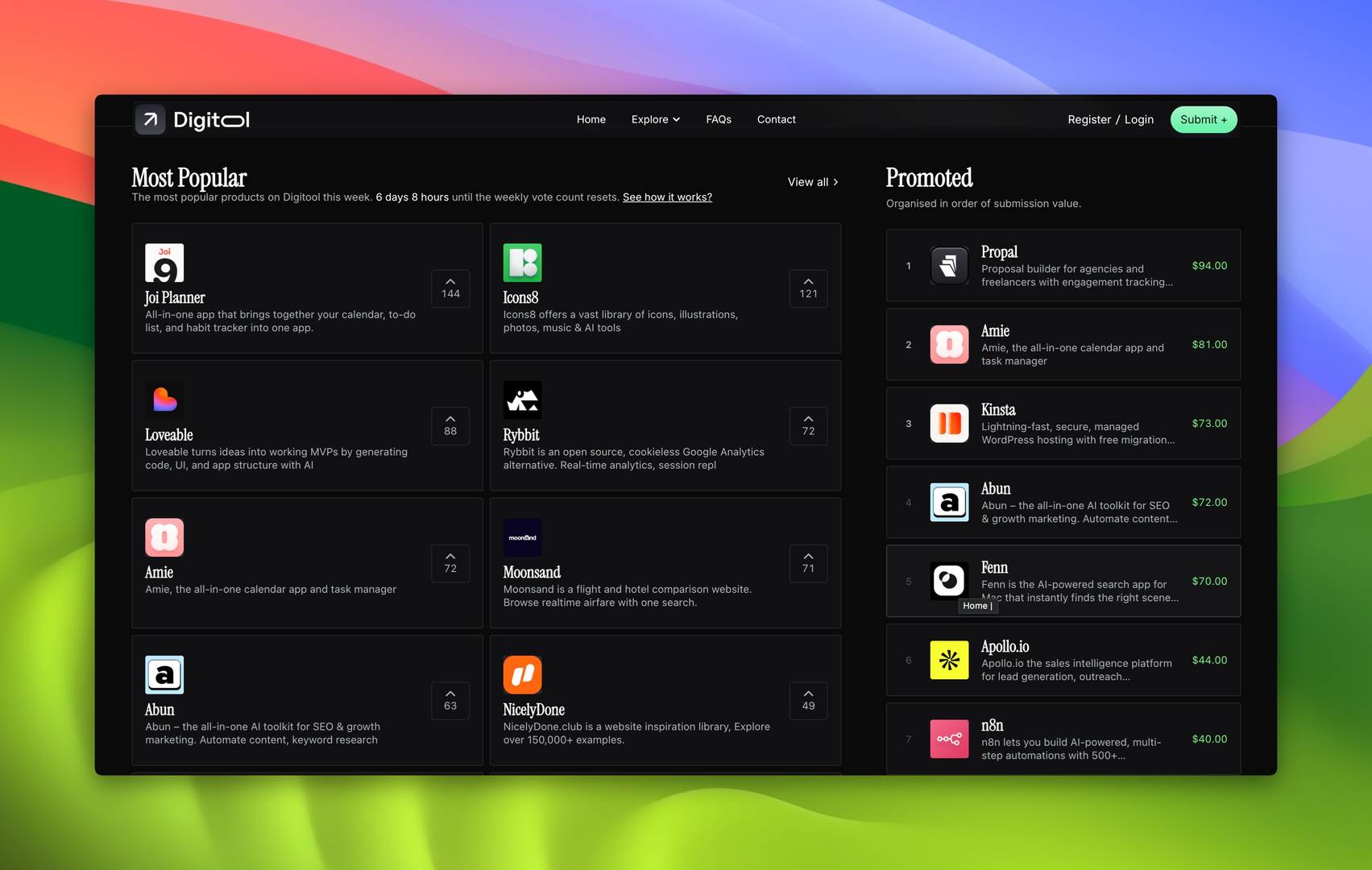1372x870 pixels.
Task: Click the $73.00 Kinsta price
Action: pyautogui.click(x=1209, y=424)
